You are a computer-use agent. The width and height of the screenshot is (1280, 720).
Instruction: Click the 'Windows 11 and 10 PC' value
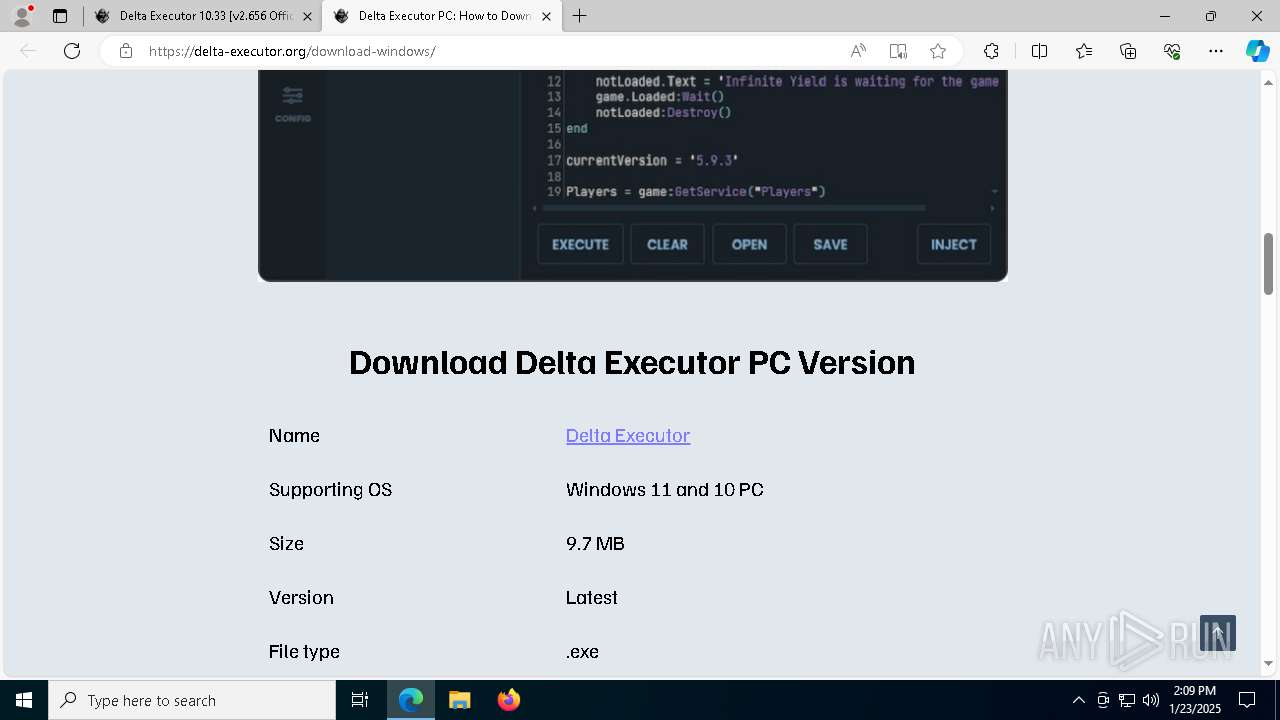(x=665, y=490)
